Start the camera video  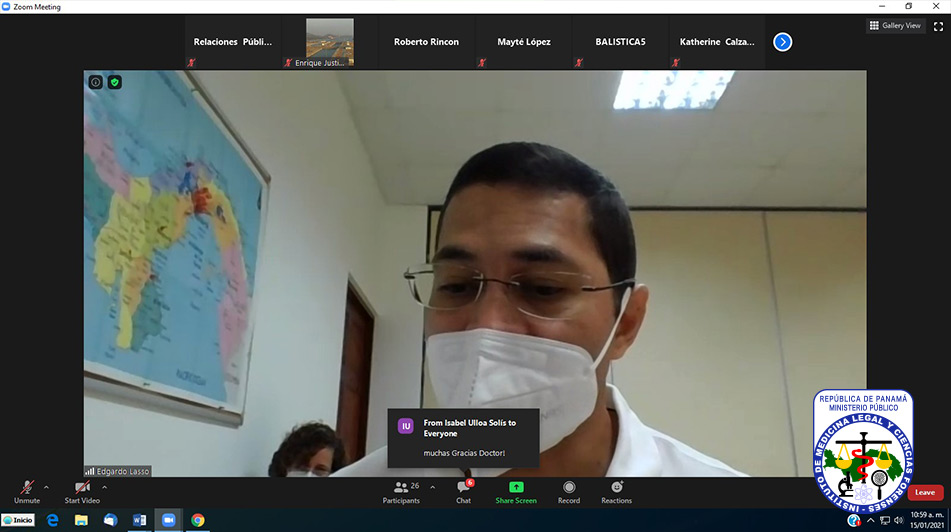82,492
